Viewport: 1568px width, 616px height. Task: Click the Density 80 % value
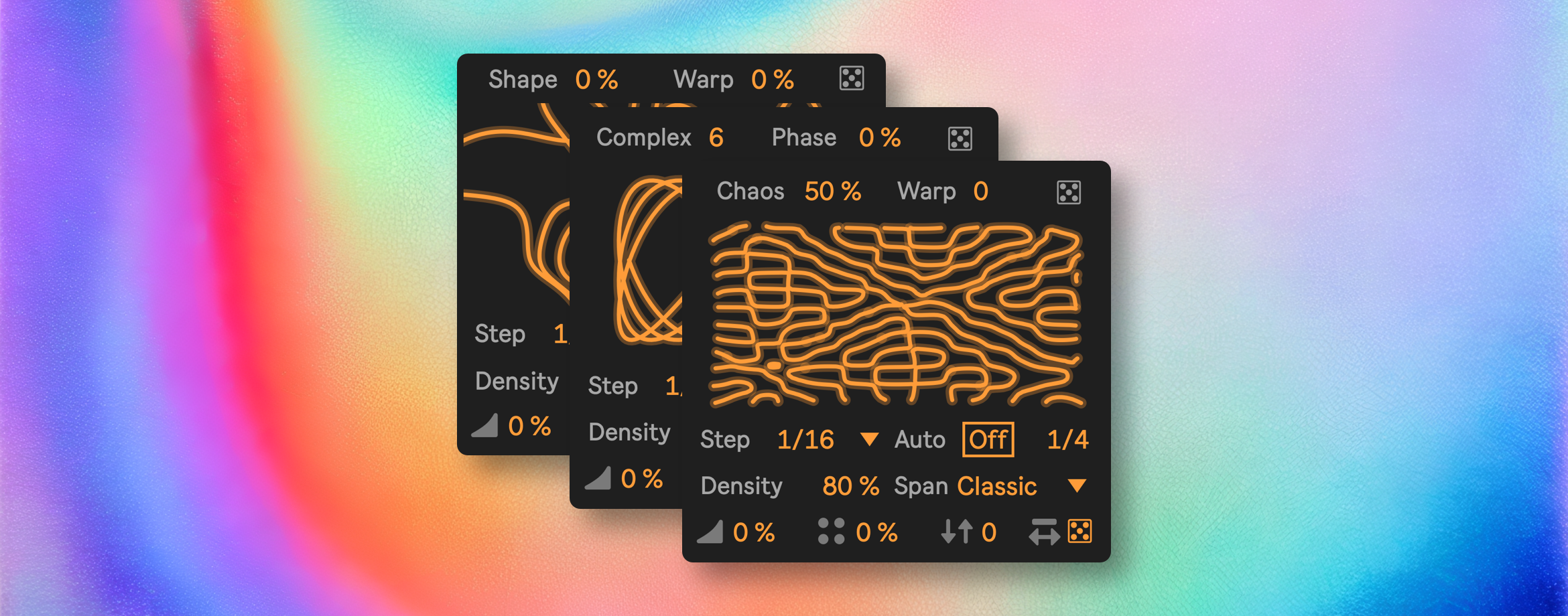click(850, 486)
